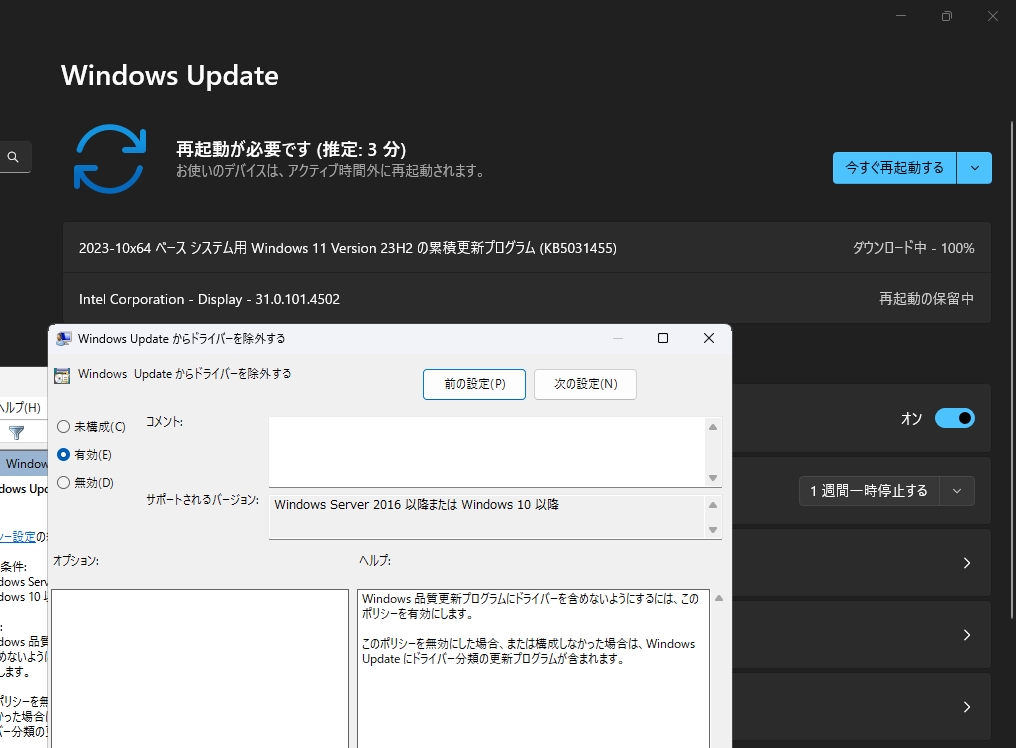1016x748 pixels.
Task: Click comment box scroll down arrow
Action: (713, 478)
